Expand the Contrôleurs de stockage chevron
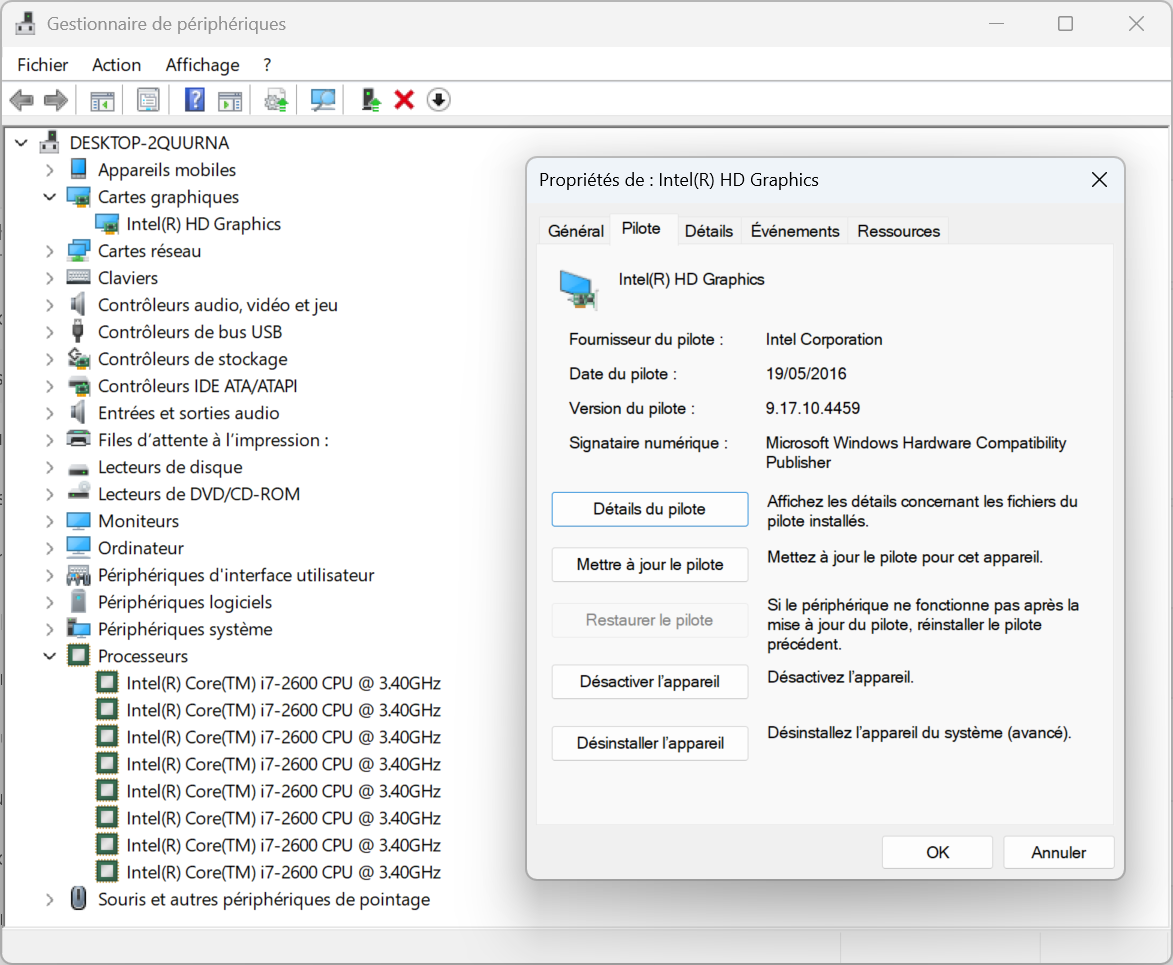The width and height of the screenshot is (1173, 965). [x=49, y=359]
